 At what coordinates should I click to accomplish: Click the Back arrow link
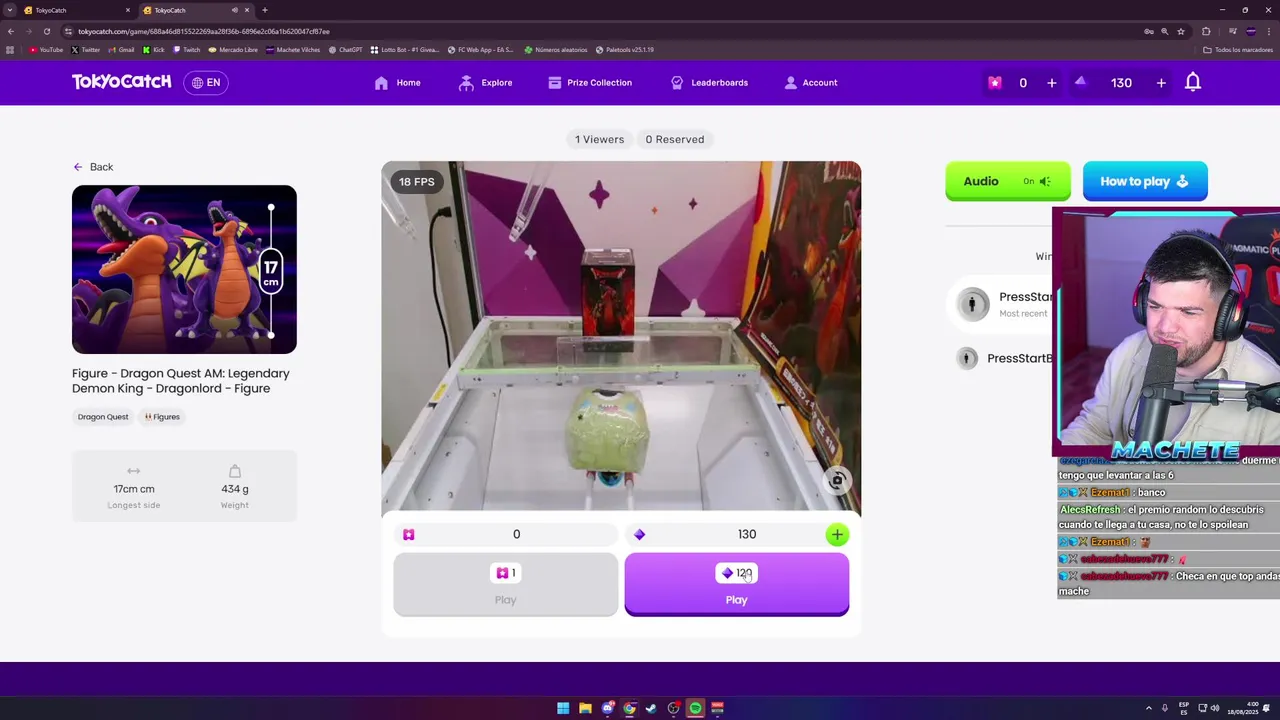pyautogui.click(x=93, y=167)
